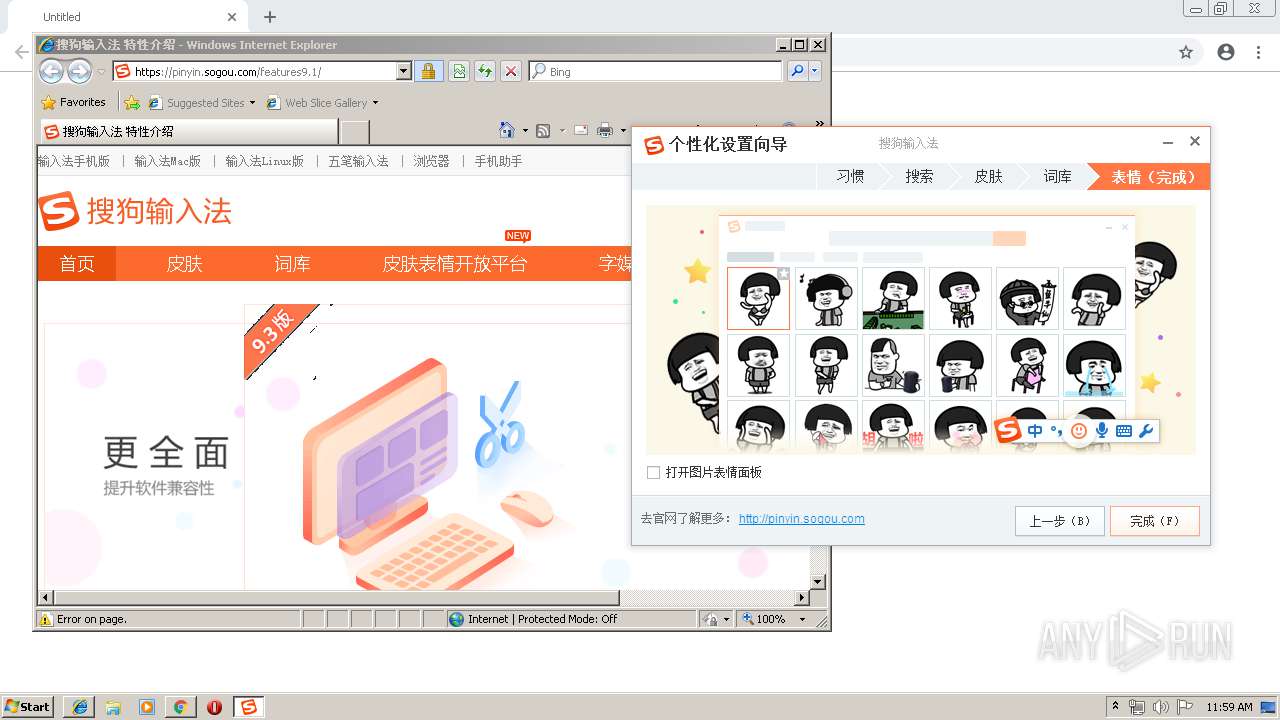Click the Error on page warning icon
Image resolution: width=1280 pixels, height=720 pixels.
tap(45, 619)
